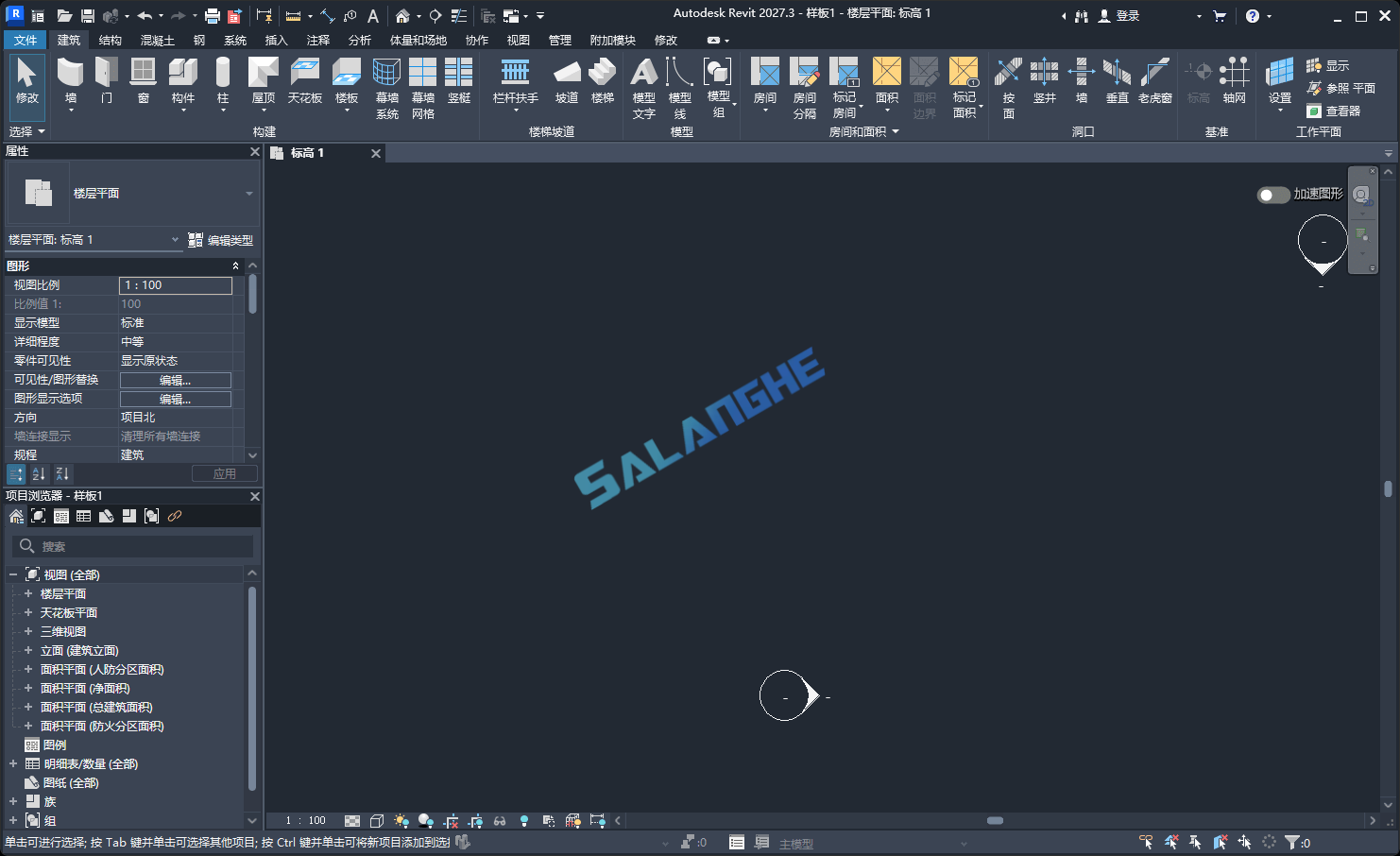Click 编辑类型 button in Properties
This screenshot has width=1400, height=856.
221,240
